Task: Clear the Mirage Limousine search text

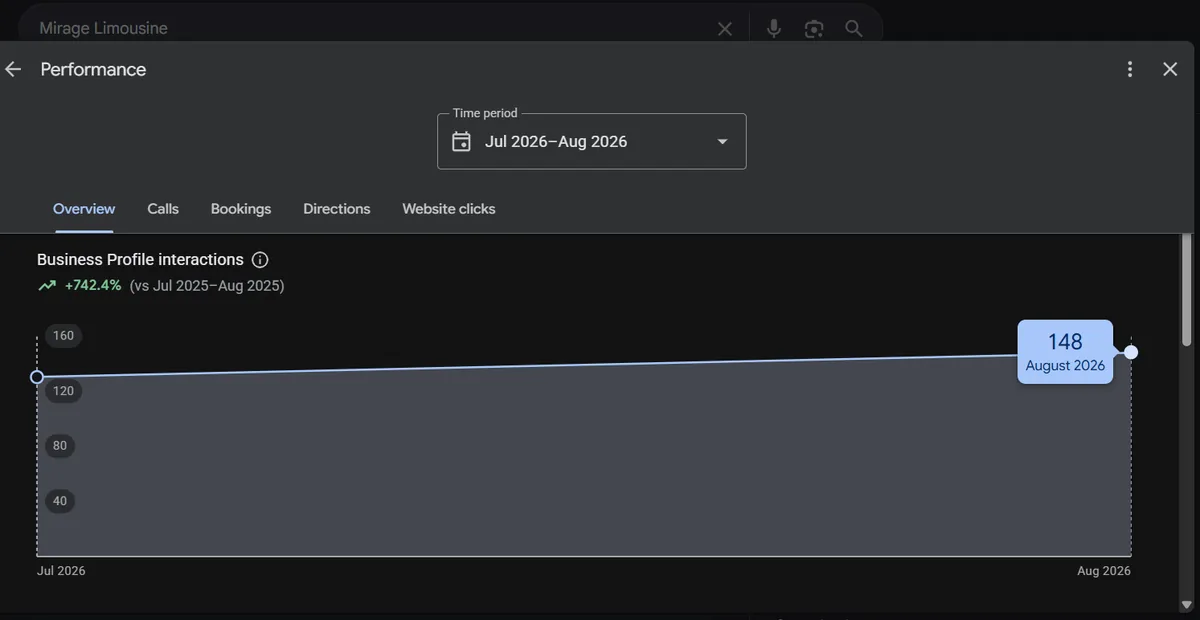Action: point(725,29)
